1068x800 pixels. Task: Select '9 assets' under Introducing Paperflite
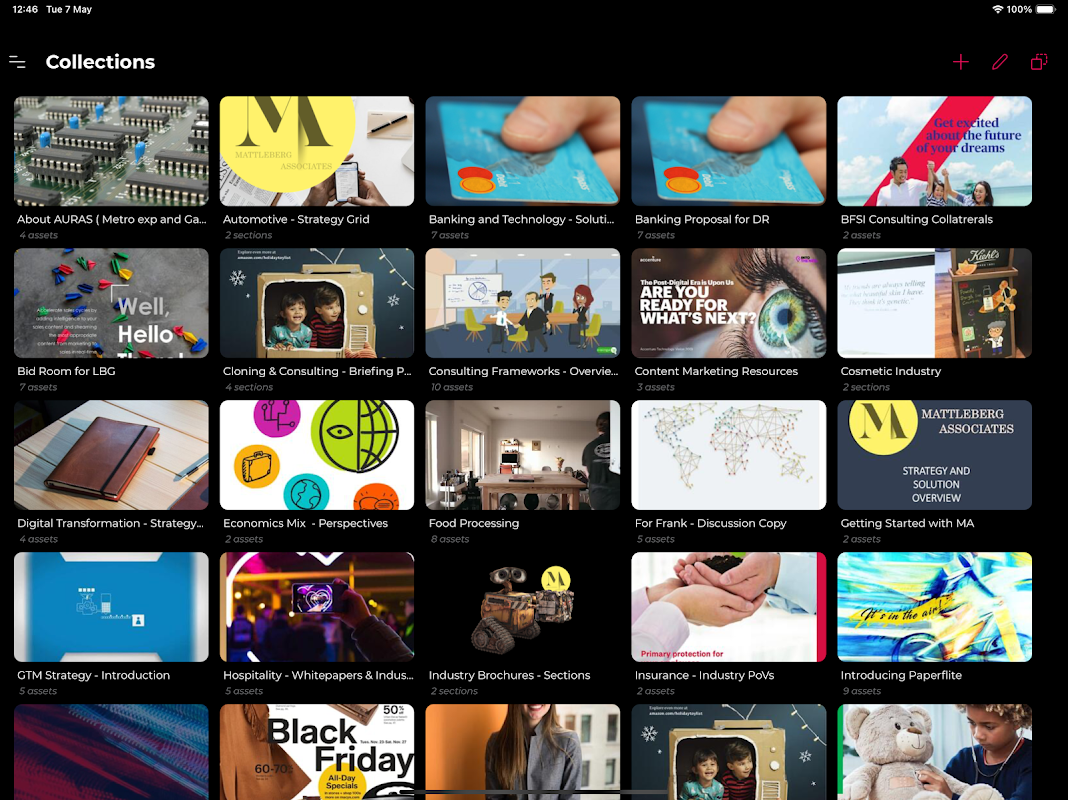tap(862, 690)
